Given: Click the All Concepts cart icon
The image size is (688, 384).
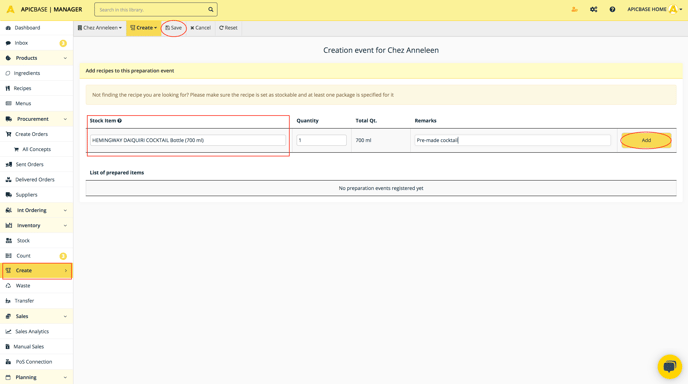Looking at the screenshot, I should coord(16,149).
